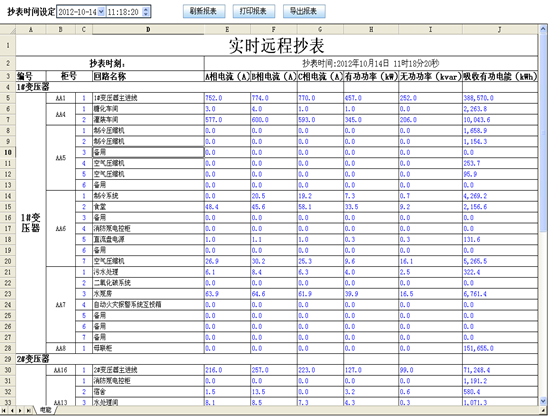Screen dimensions: 554x420
Task: Click the 消防泵电控柜 cell in row 17
Action: [x=148, y=229]
